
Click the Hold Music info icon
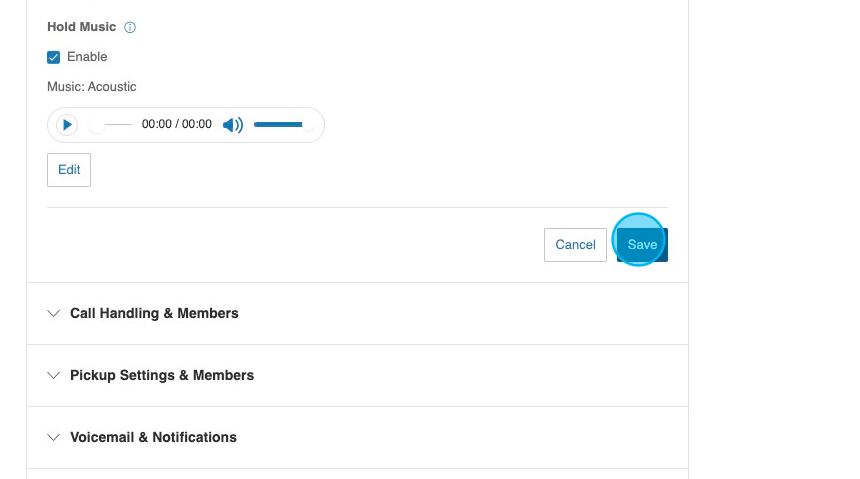[130, 28]
